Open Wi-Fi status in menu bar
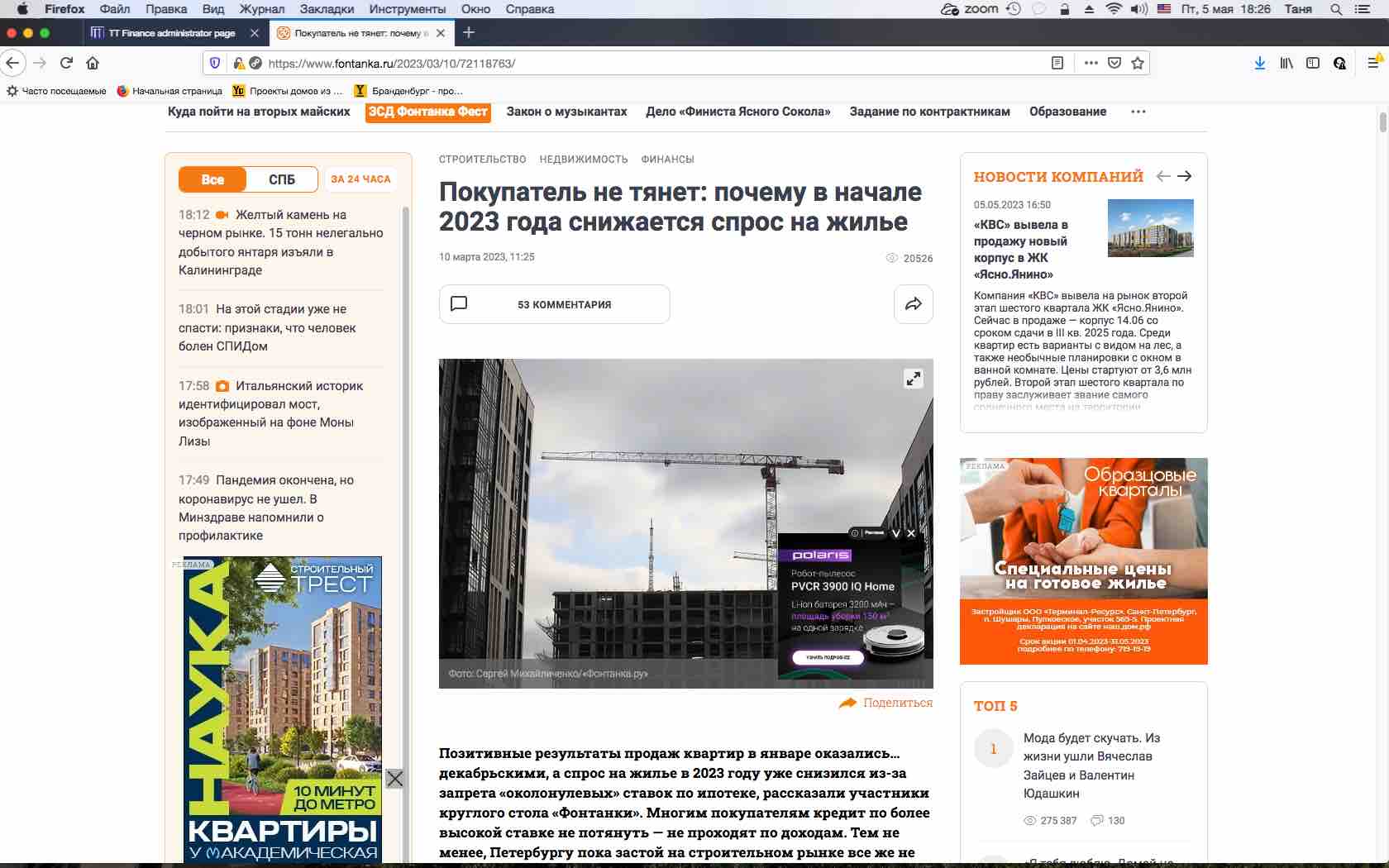Viewport: 1389px width, 868px height. (1114, 9)
